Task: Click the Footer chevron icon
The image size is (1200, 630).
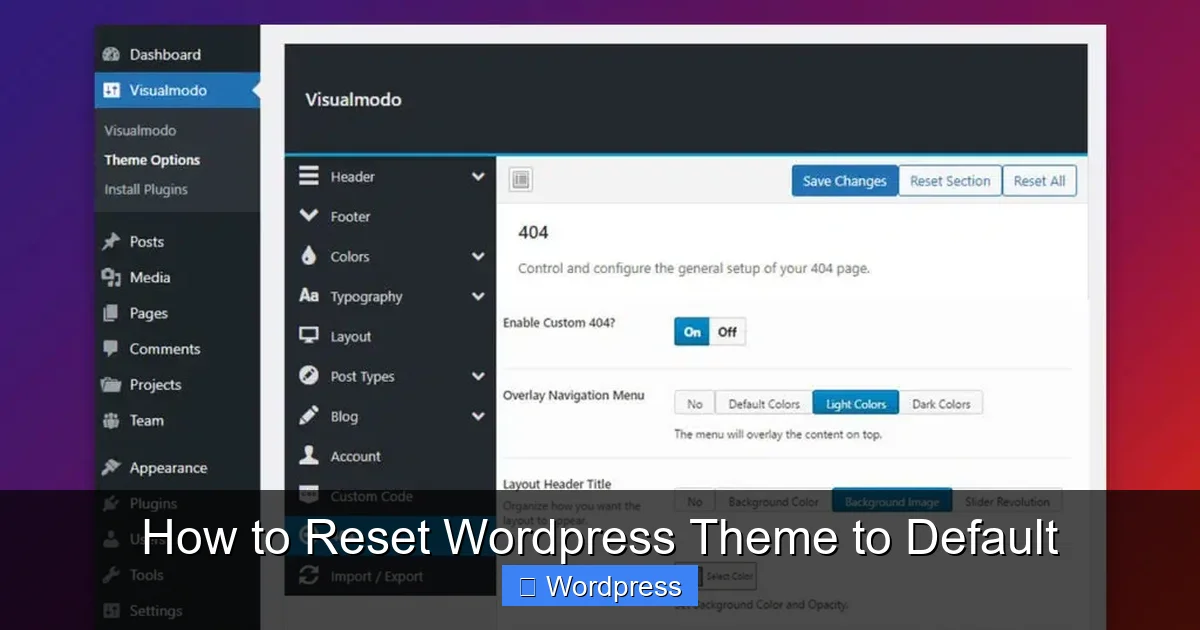Action: (309, 215)
